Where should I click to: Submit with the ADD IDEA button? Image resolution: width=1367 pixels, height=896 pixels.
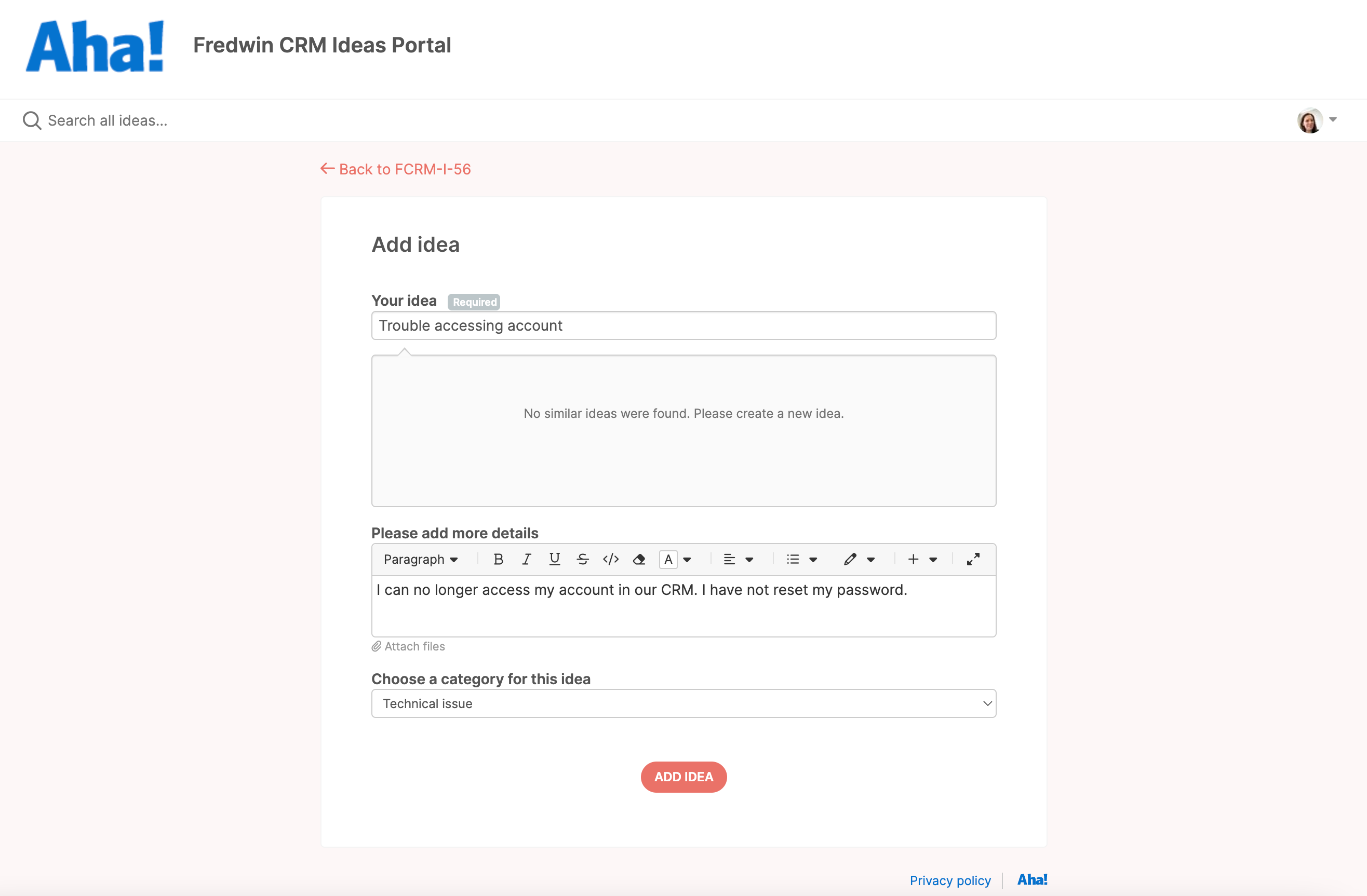(683, 777)
